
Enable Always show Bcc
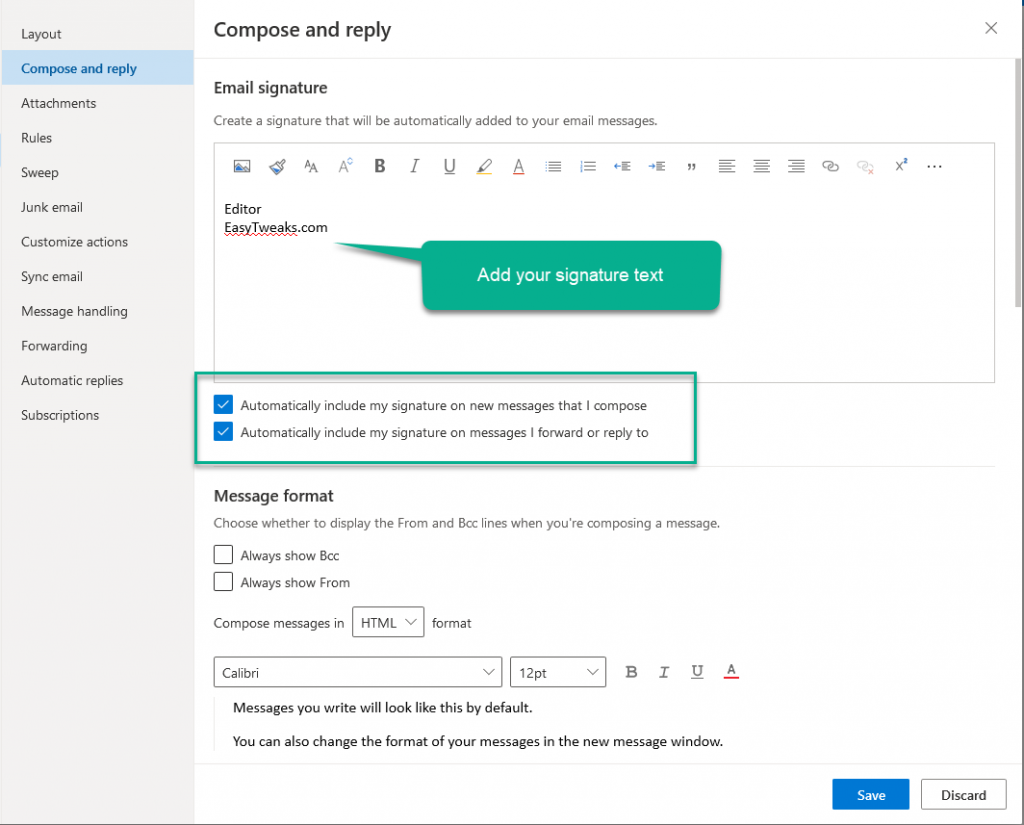[223, 555]
